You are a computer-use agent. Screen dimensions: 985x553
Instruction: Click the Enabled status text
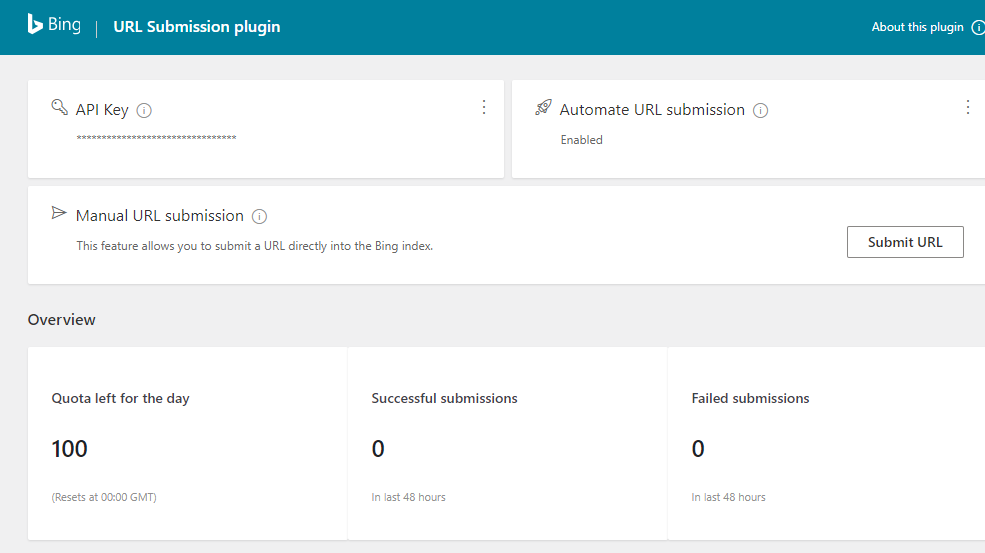pos(582,140)
